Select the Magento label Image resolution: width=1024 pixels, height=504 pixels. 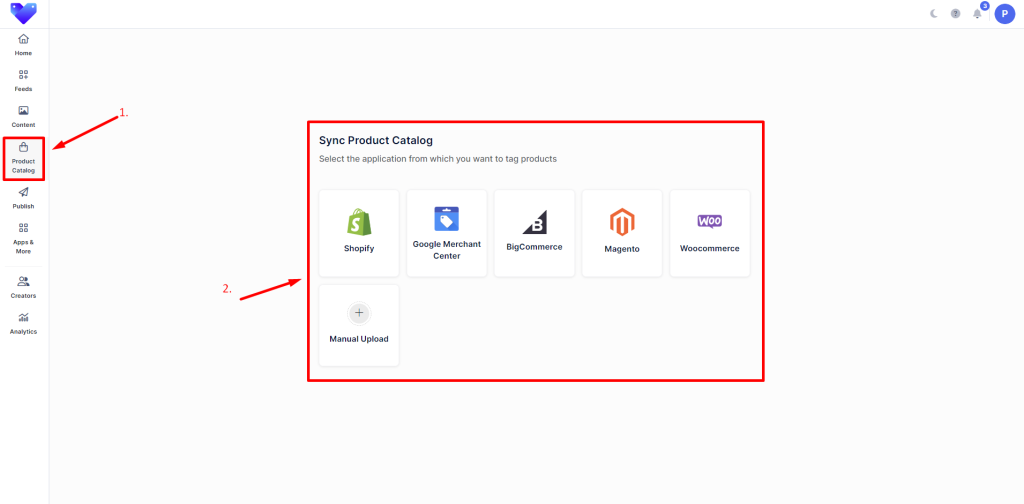[x=622, y=249]
